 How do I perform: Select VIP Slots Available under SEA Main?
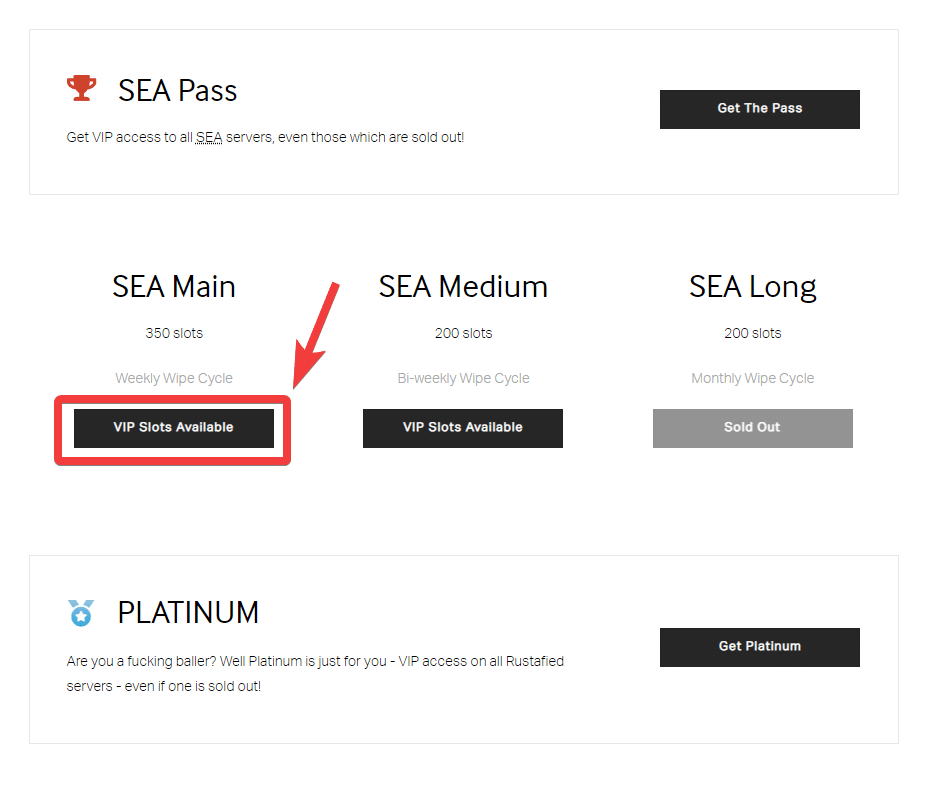pyautogui.click(x=173, y=428)
